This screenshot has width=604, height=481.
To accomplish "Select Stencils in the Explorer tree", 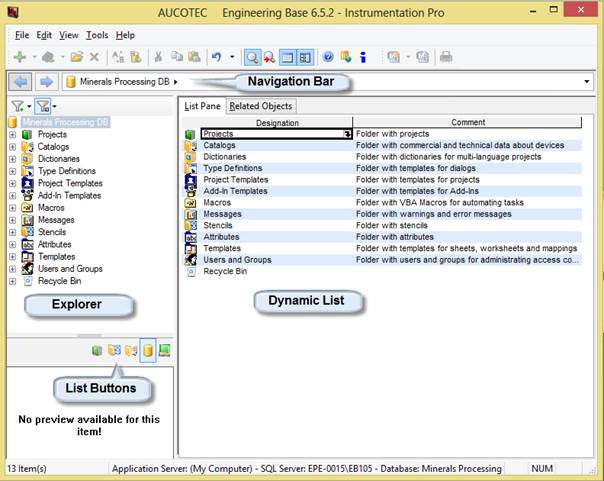I will click(x=52, y=232).
